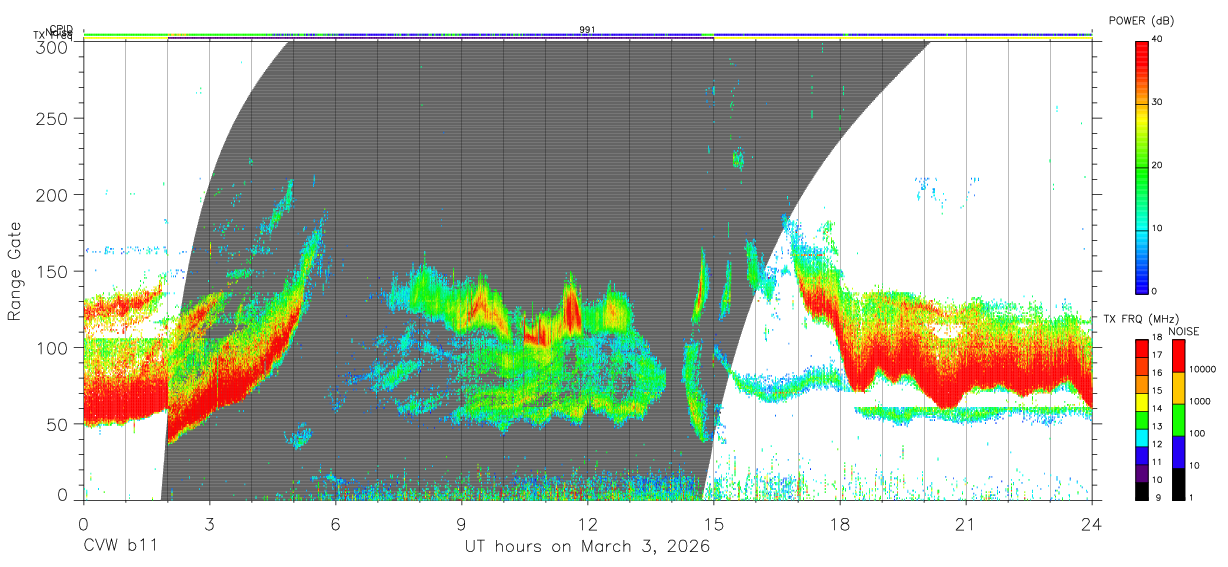Click the CPID label above the plot
The height and width of the screenshot is (567, 1228).
coord(61,29)
